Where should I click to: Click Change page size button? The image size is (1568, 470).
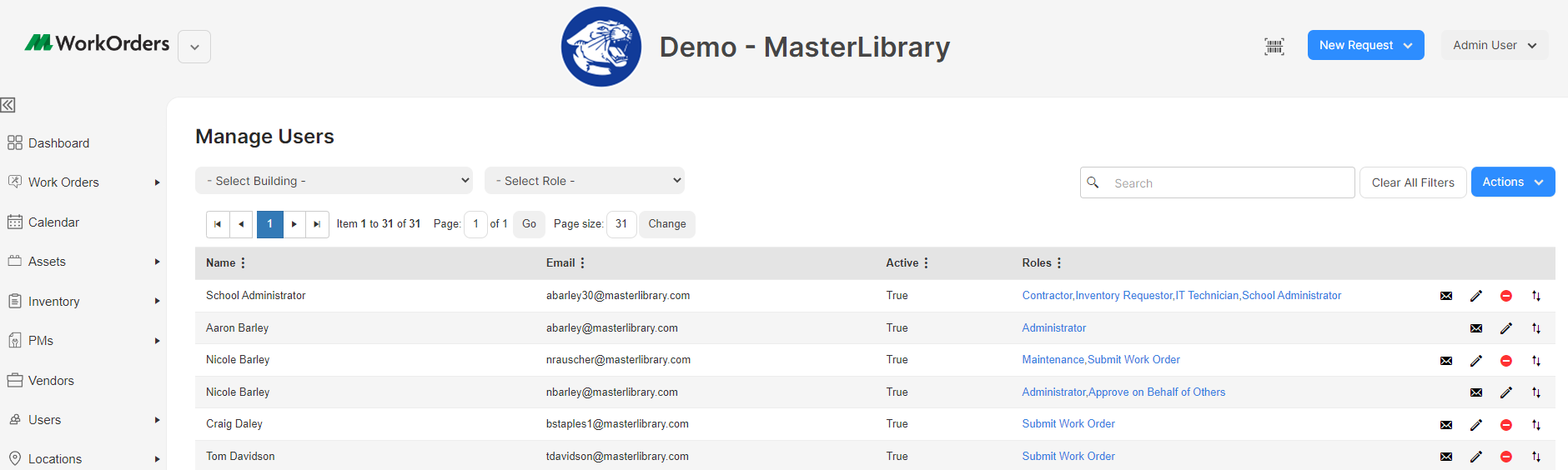pyautogui.click(x=667, y=224)
